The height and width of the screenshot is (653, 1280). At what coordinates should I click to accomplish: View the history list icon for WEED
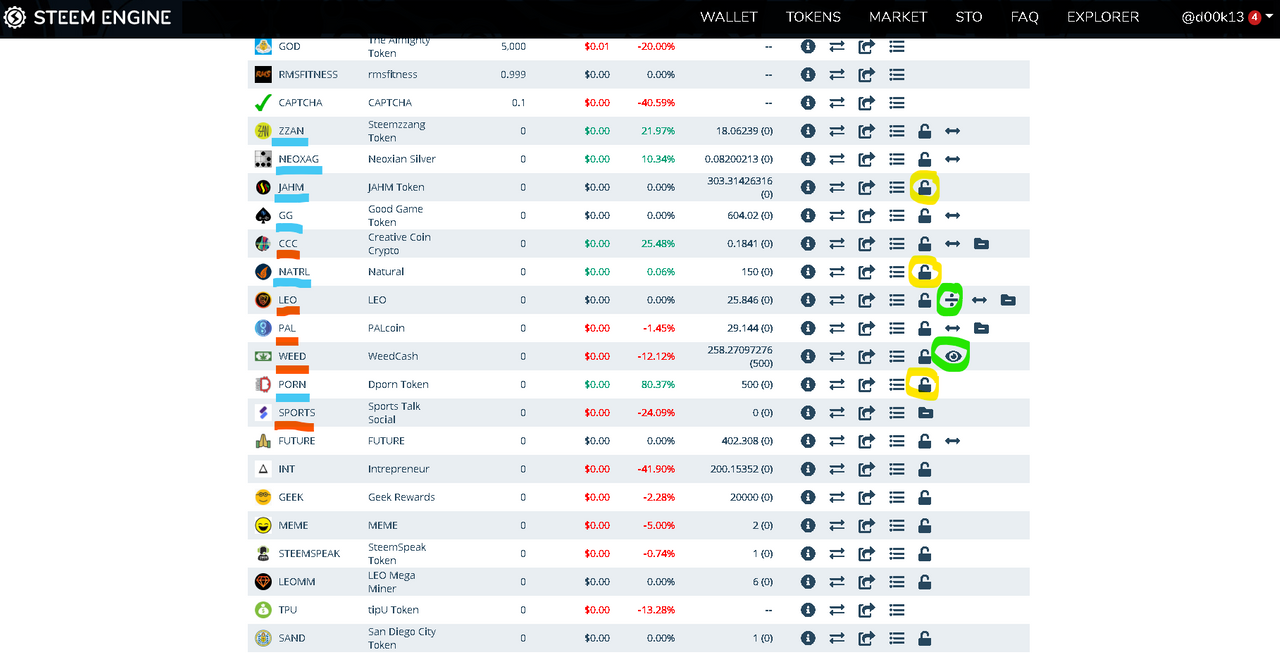tap(897, 356)
